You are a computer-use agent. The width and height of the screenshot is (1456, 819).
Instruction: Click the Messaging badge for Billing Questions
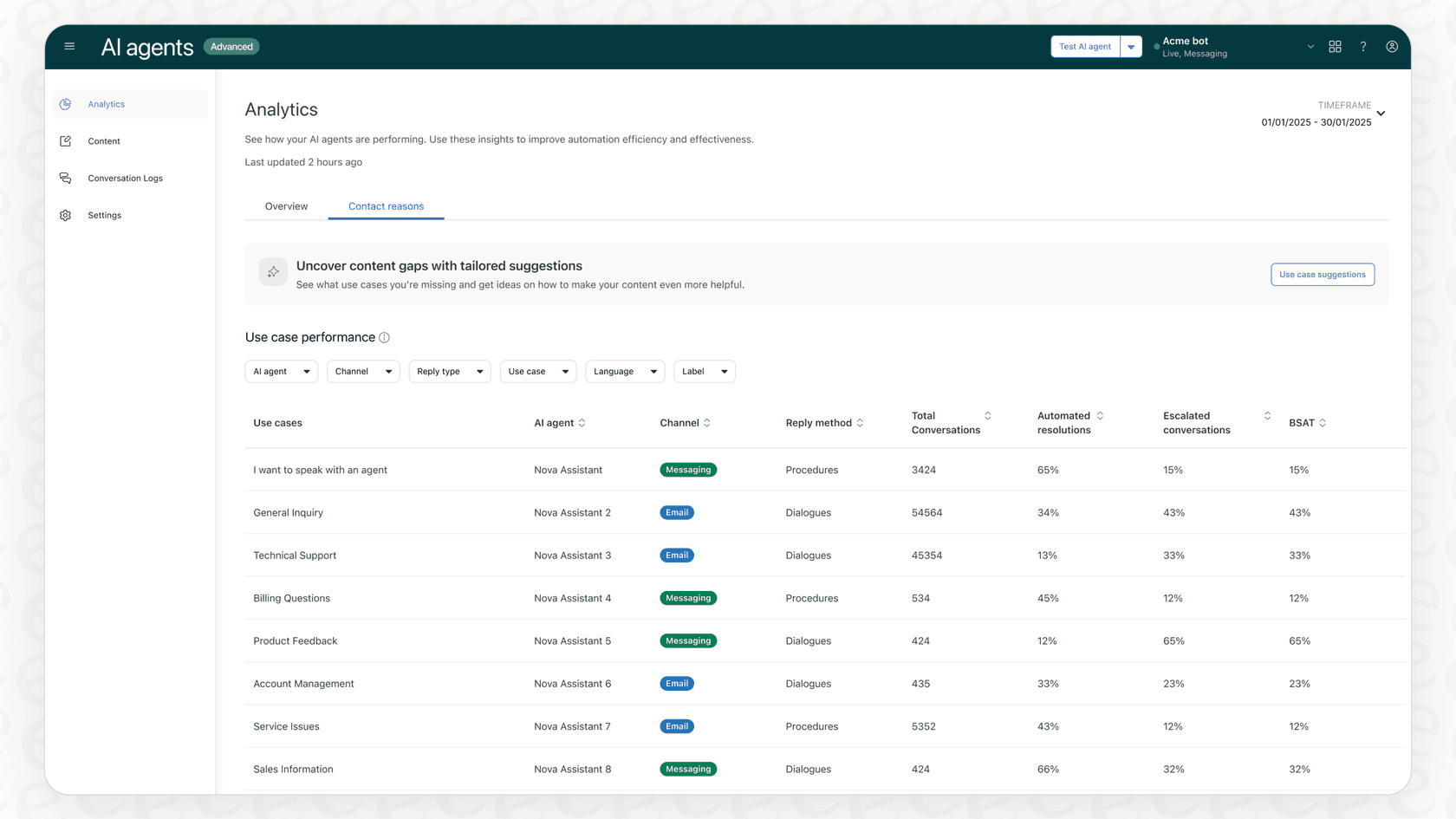coord(687,598)
